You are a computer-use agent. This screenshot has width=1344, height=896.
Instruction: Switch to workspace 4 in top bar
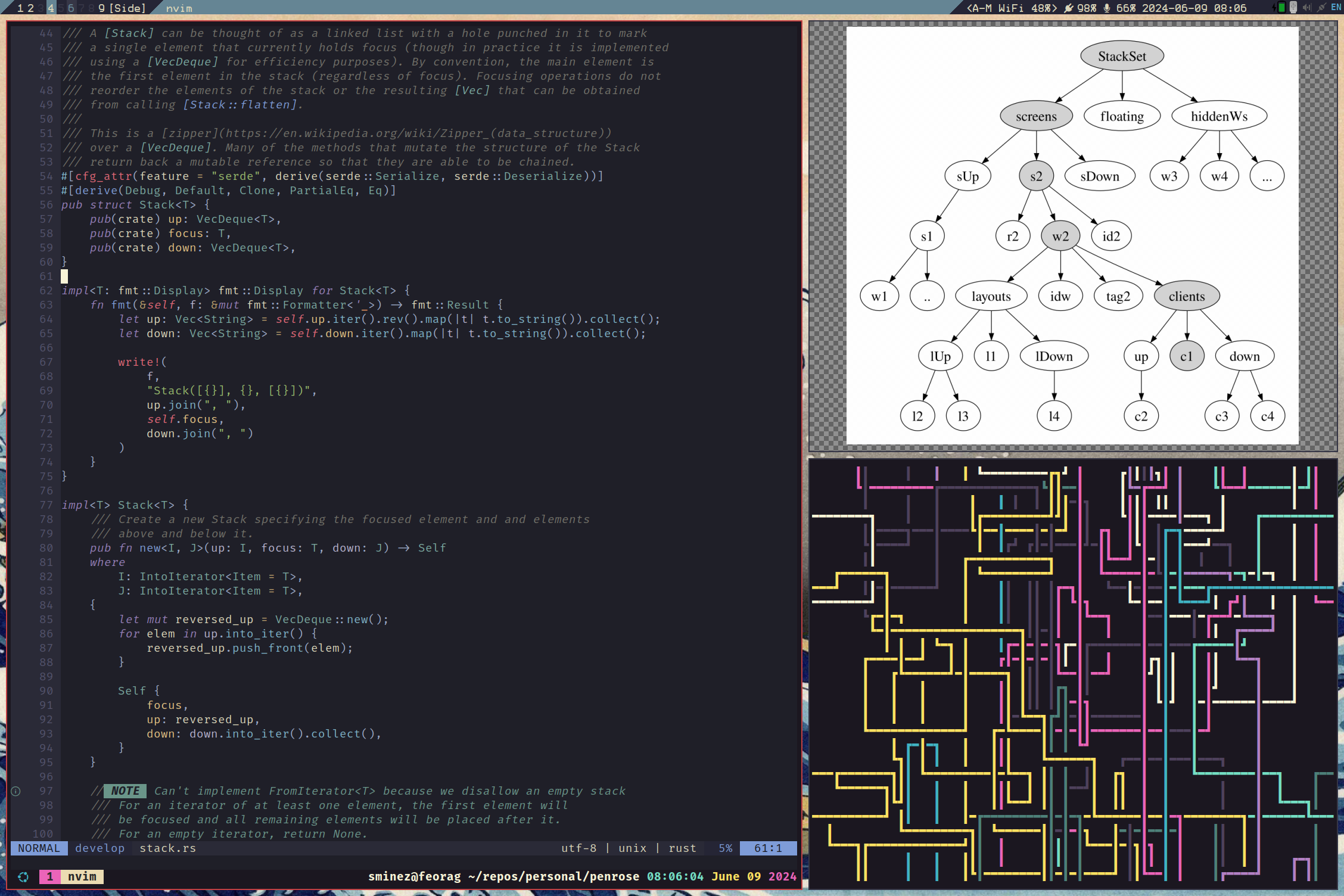click(51, 8)
